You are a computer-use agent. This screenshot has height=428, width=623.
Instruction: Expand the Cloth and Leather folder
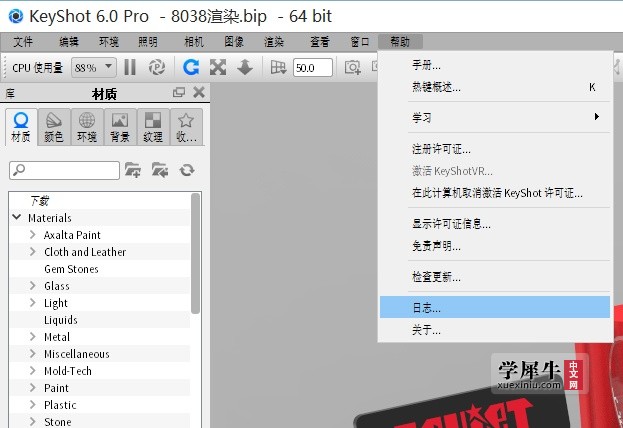pyautogui.click(x=33, y=251)
